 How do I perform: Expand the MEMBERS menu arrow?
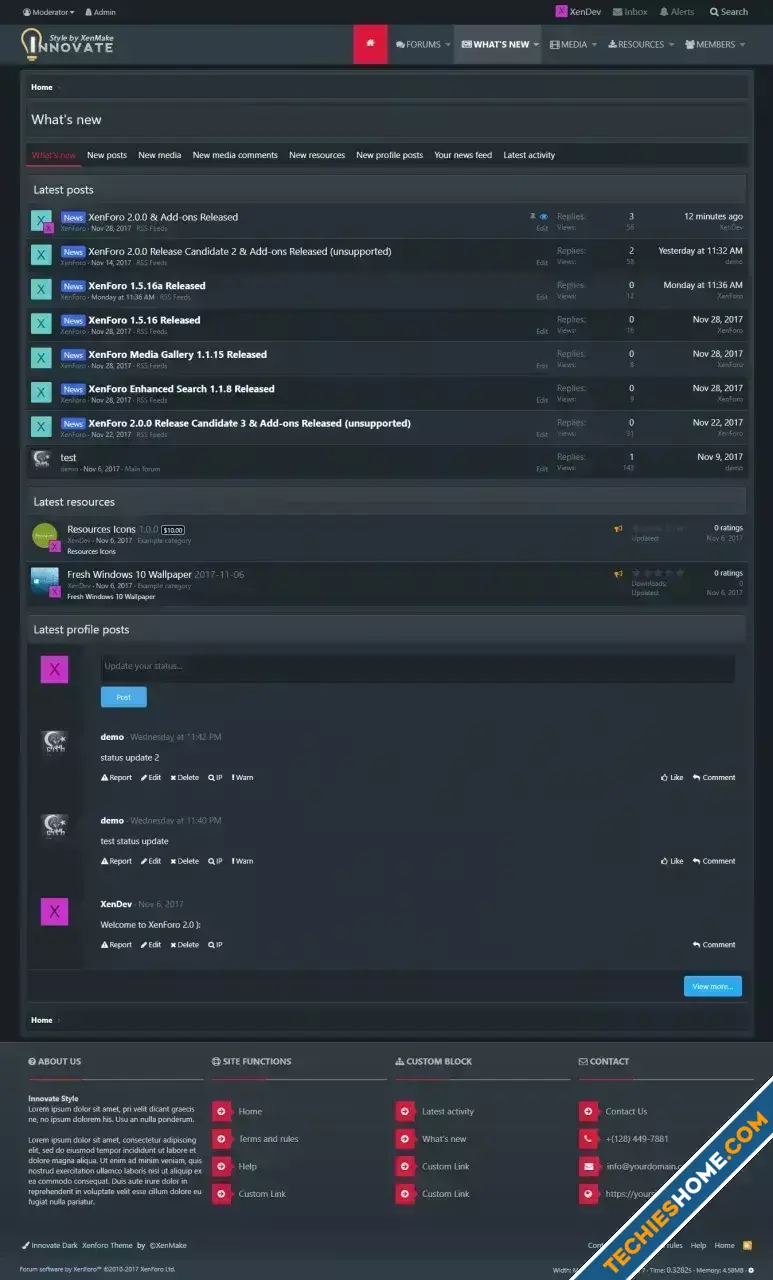[743, 45]
